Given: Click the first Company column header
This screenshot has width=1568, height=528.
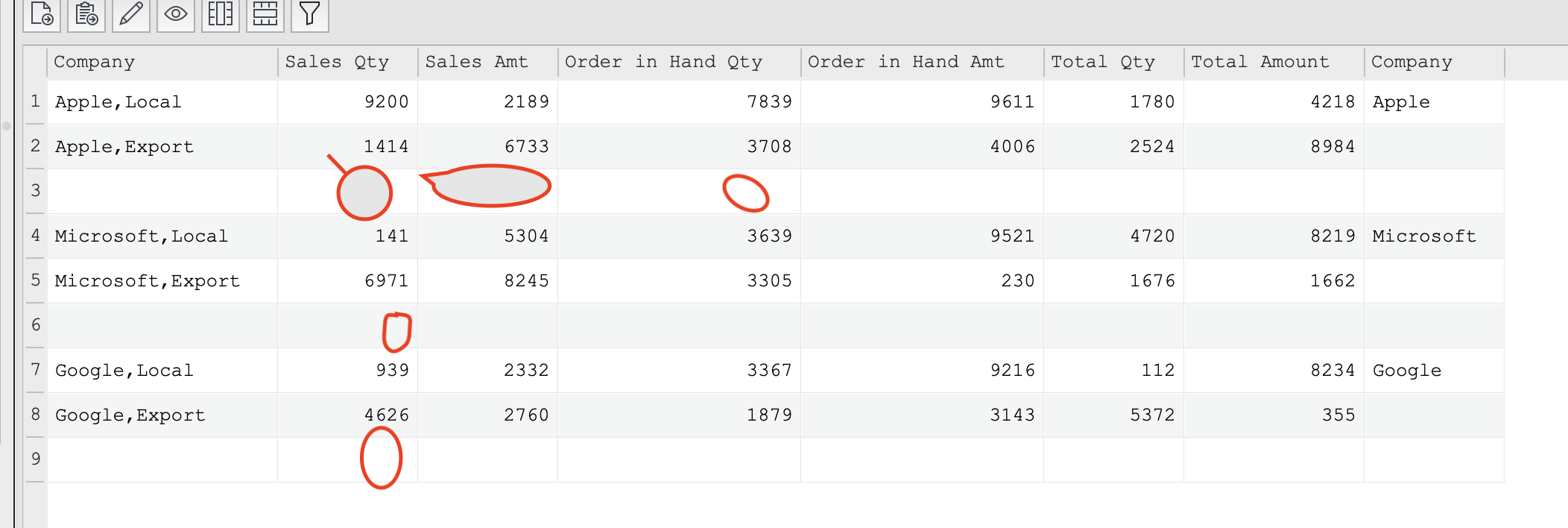Looking at the screenshot, I should (162, 63).
